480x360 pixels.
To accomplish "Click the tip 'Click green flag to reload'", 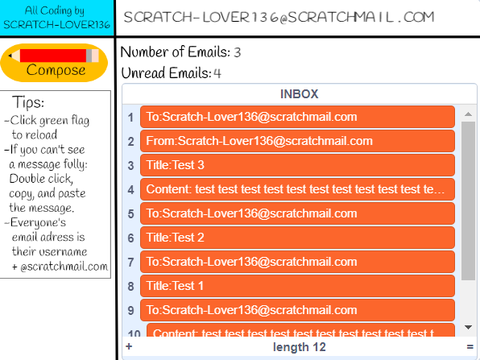I will pos(47,127).
